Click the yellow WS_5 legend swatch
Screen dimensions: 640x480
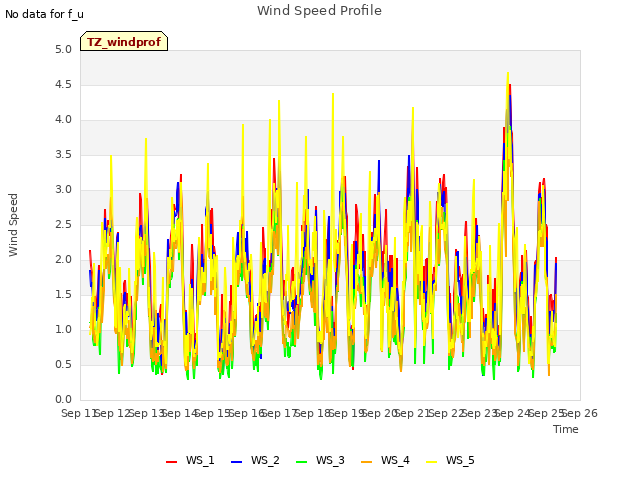pos(431,462)
